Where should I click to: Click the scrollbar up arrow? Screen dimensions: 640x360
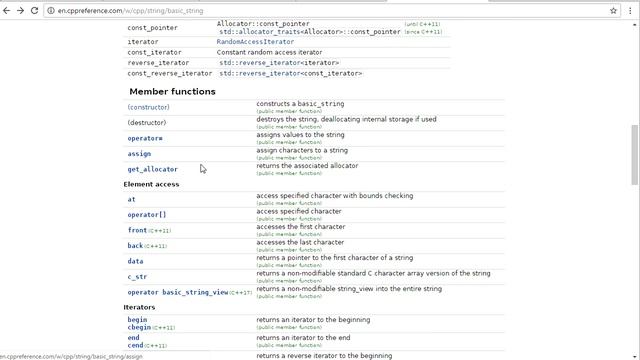[634, 24]
